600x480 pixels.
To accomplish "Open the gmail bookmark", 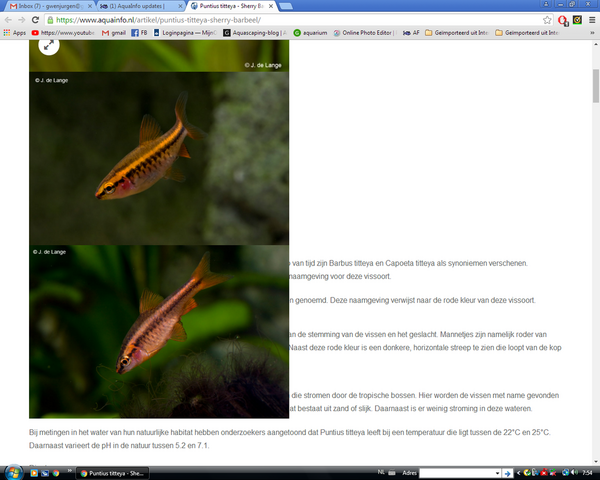I will 113,32.
